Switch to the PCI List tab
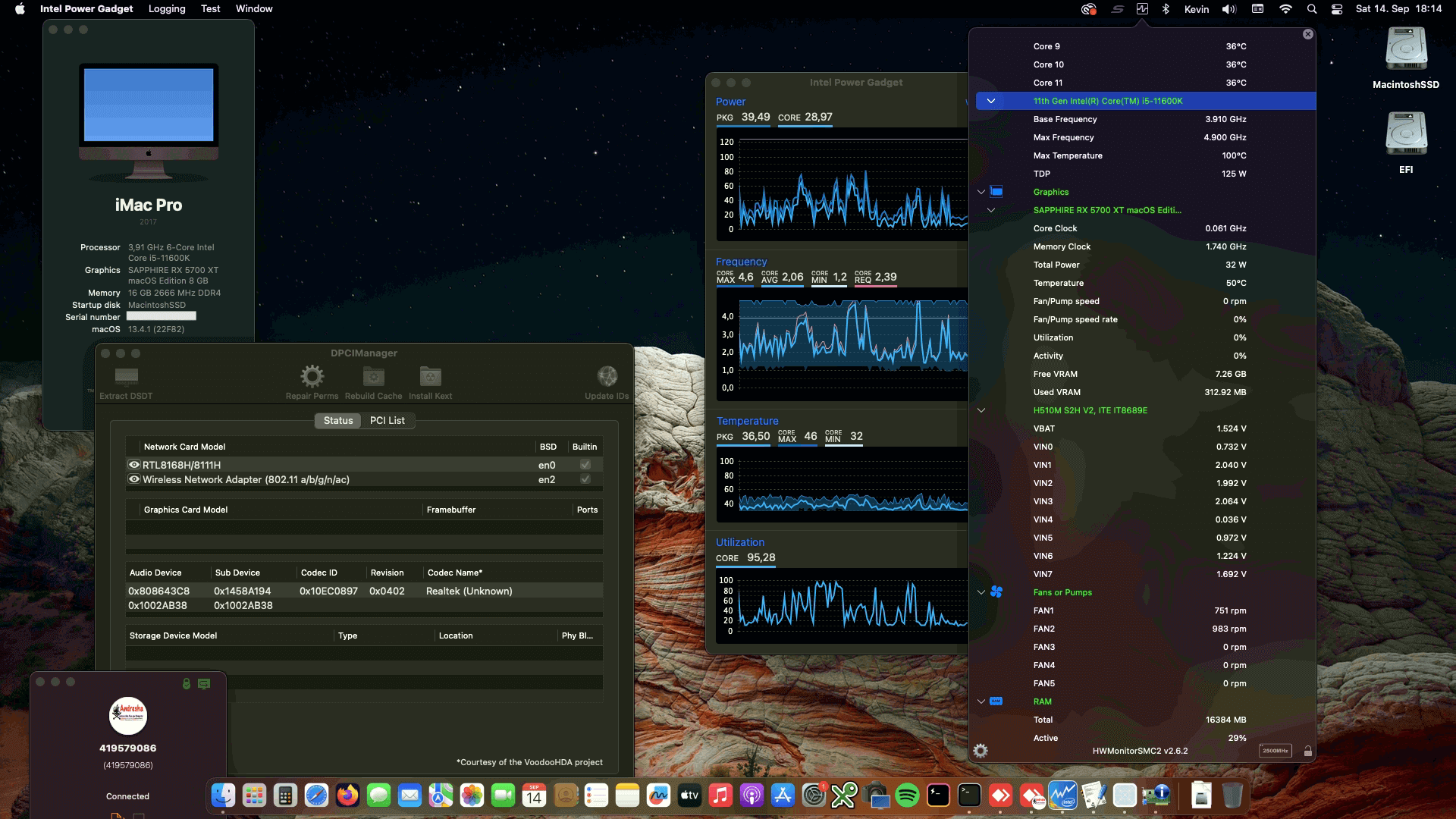 click(x=387, y=420)
